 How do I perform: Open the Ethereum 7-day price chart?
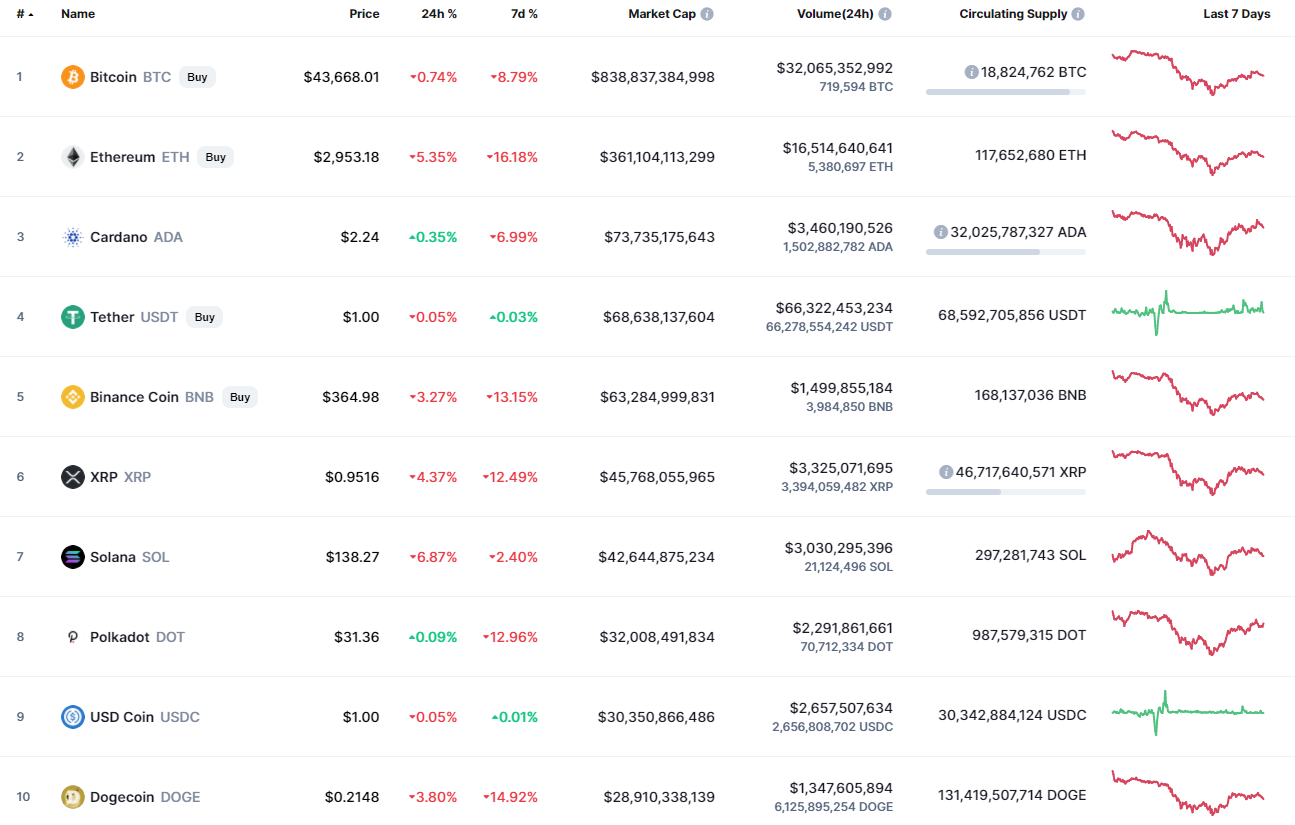[1188, 152]
